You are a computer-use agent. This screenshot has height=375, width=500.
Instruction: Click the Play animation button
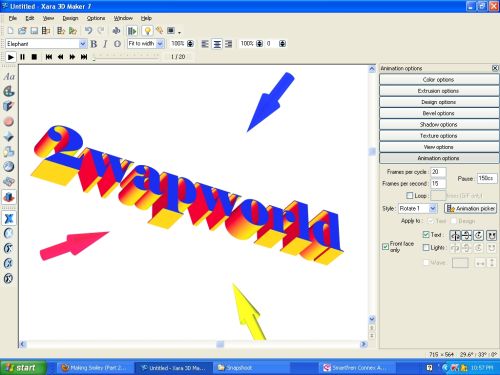pos(10,57)
